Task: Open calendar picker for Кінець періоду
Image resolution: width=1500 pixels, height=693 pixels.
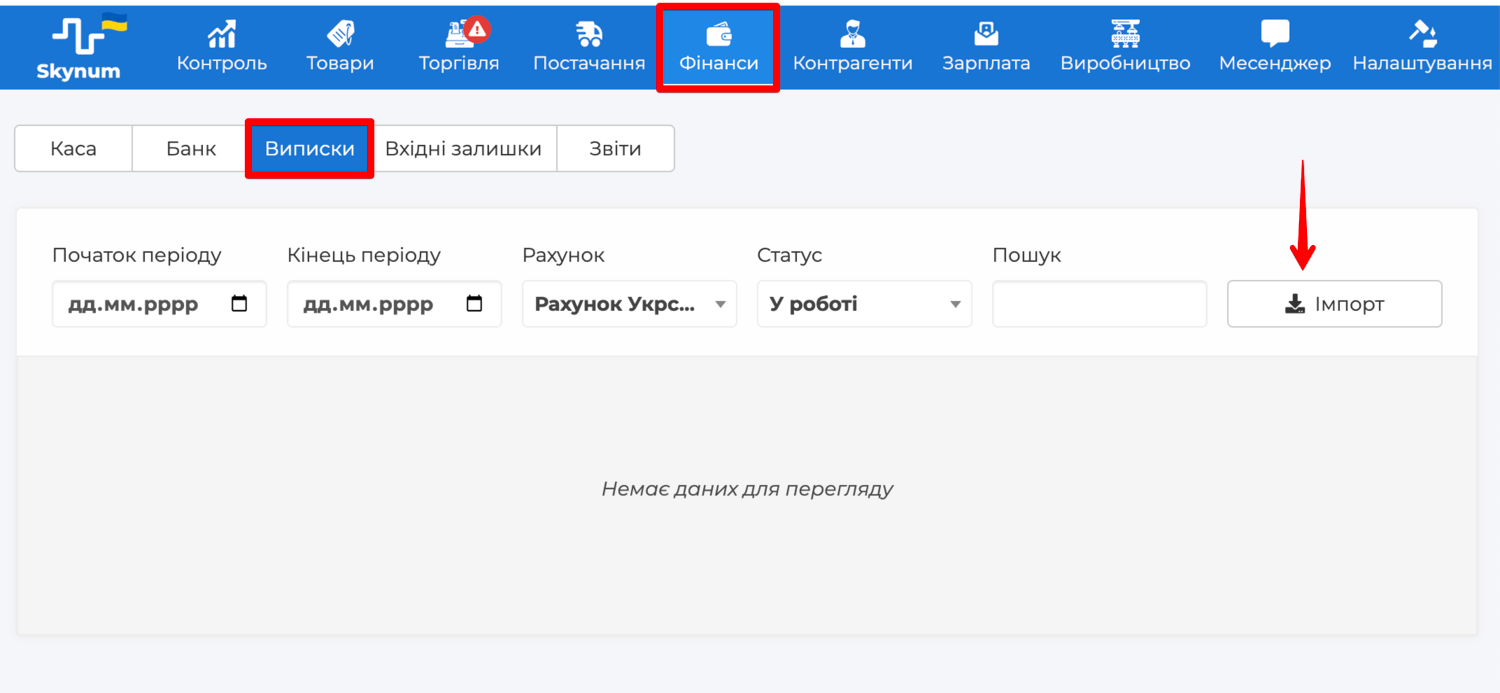Action: tap(474, 304)
